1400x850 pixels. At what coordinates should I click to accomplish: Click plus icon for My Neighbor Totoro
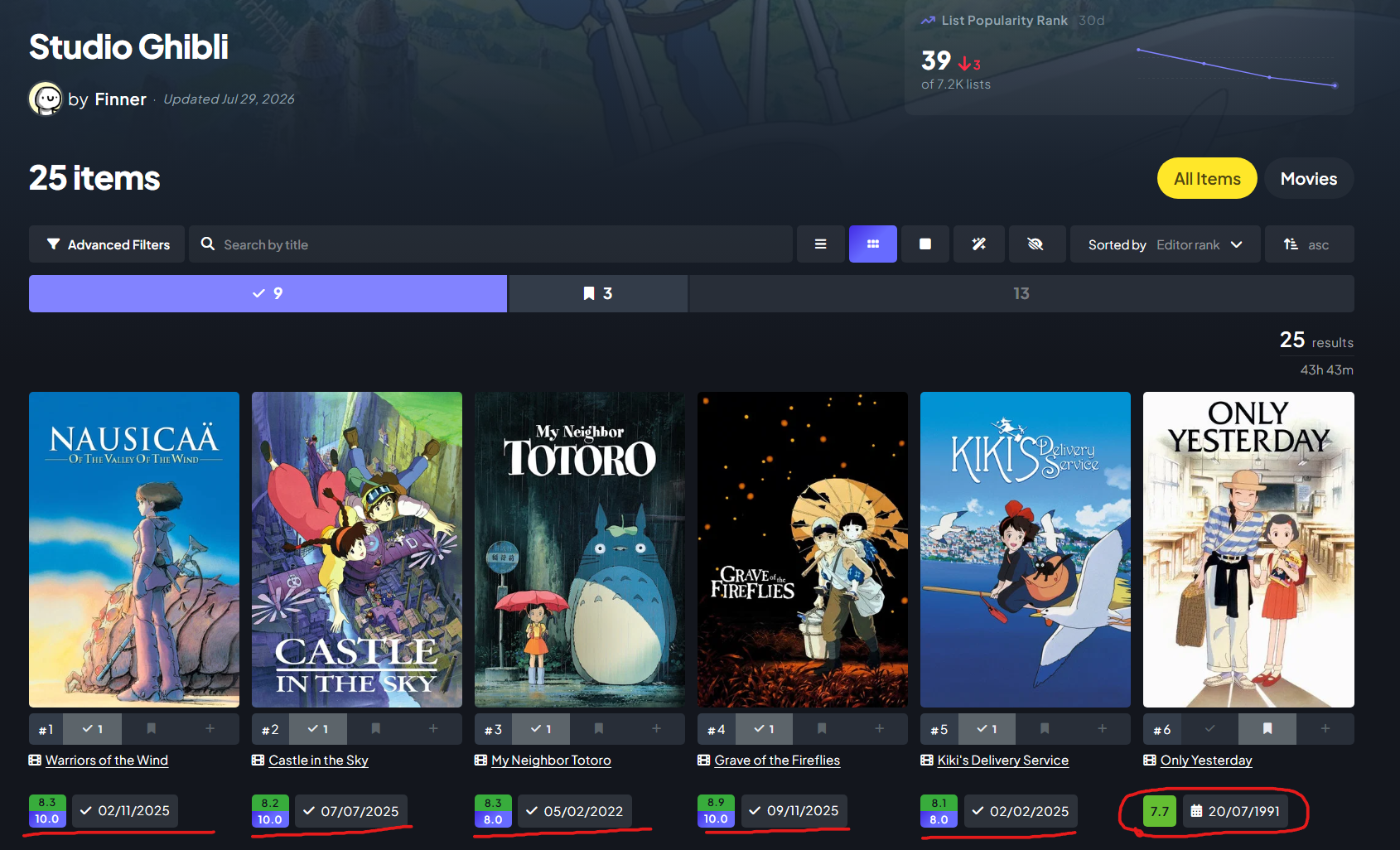click(x=656, y=729)
